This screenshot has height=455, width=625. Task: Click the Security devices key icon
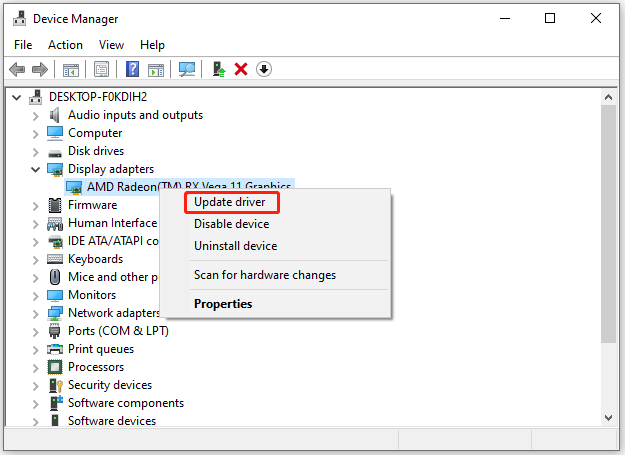55,385
